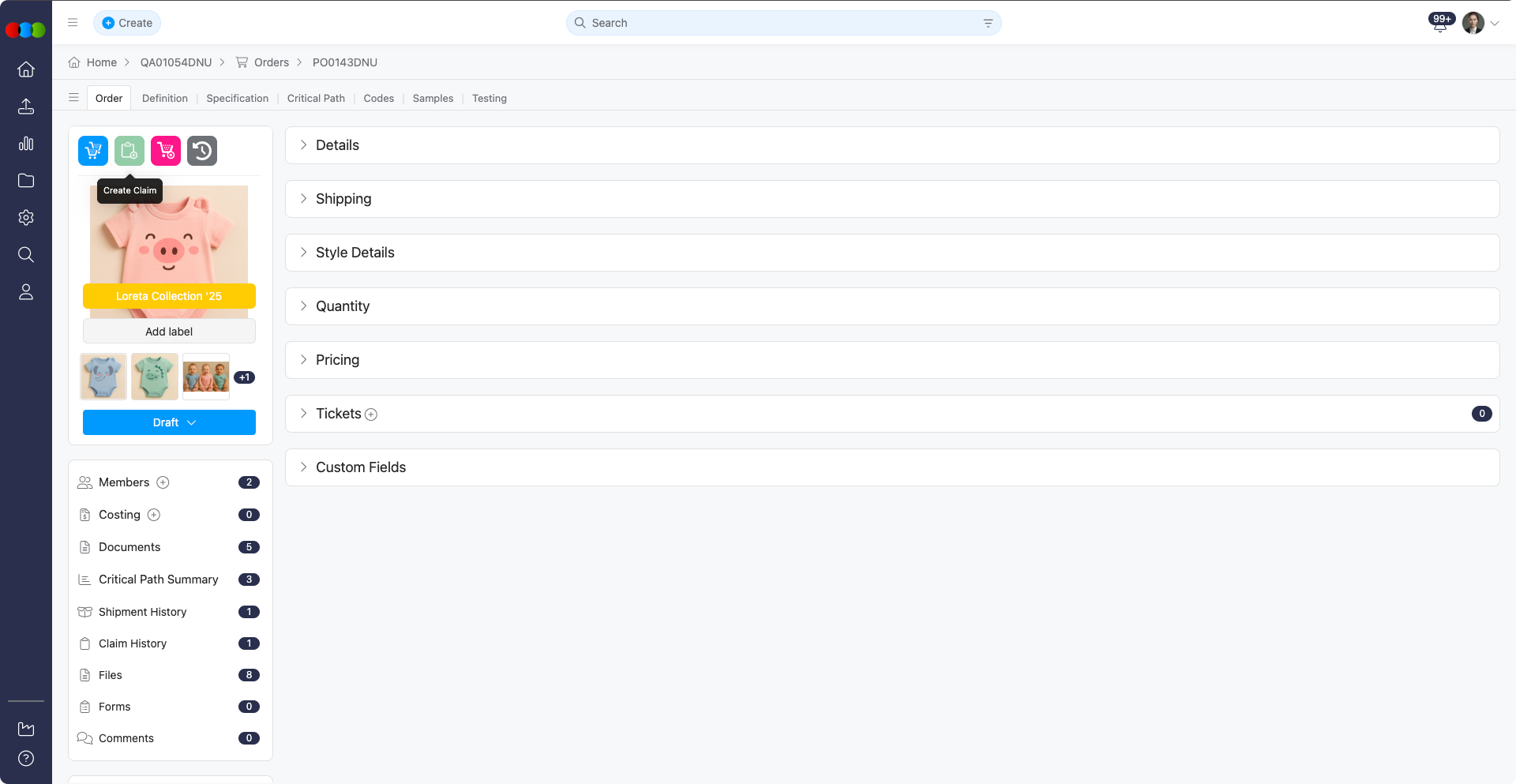Add a ticket with the plus icon
Image resolution: width=1516 pixels, height=784 pixels.
click(371, 415)
